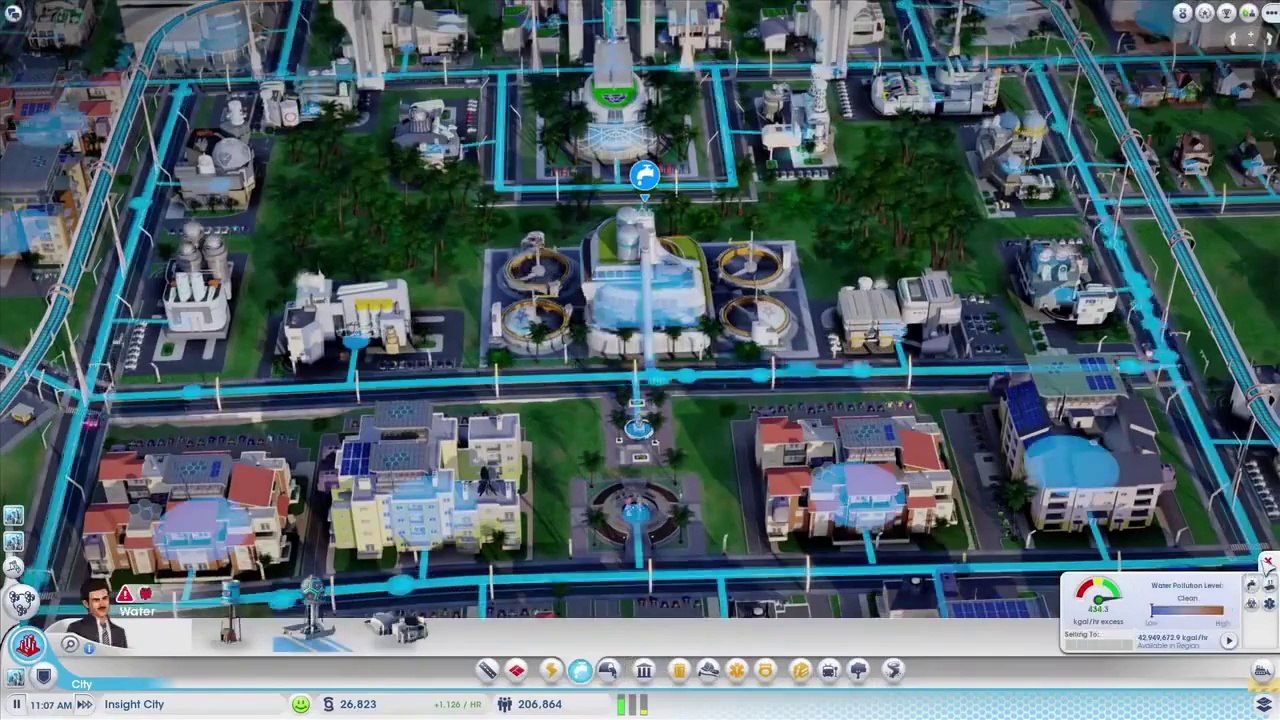Click the population demand bars
Screen dimensions: 1280x720
[x=631, y=705]
